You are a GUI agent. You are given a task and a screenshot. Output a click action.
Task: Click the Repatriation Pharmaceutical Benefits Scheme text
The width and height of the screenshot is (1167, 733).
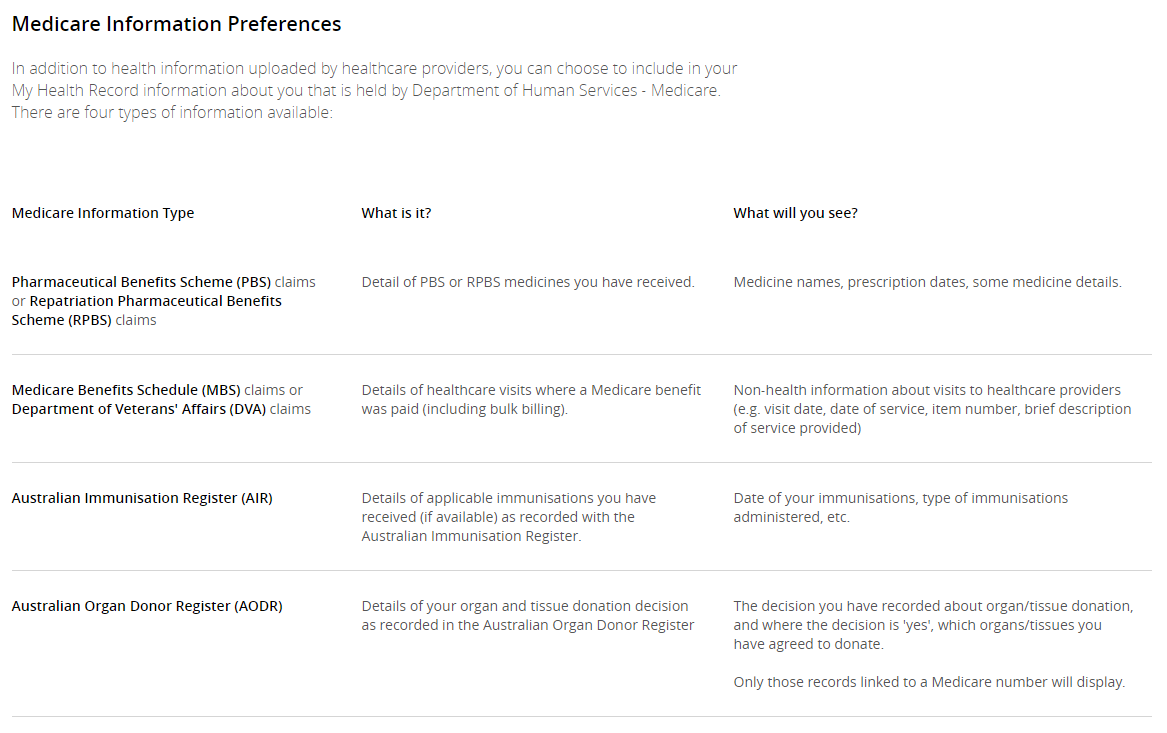click(155, 301)
